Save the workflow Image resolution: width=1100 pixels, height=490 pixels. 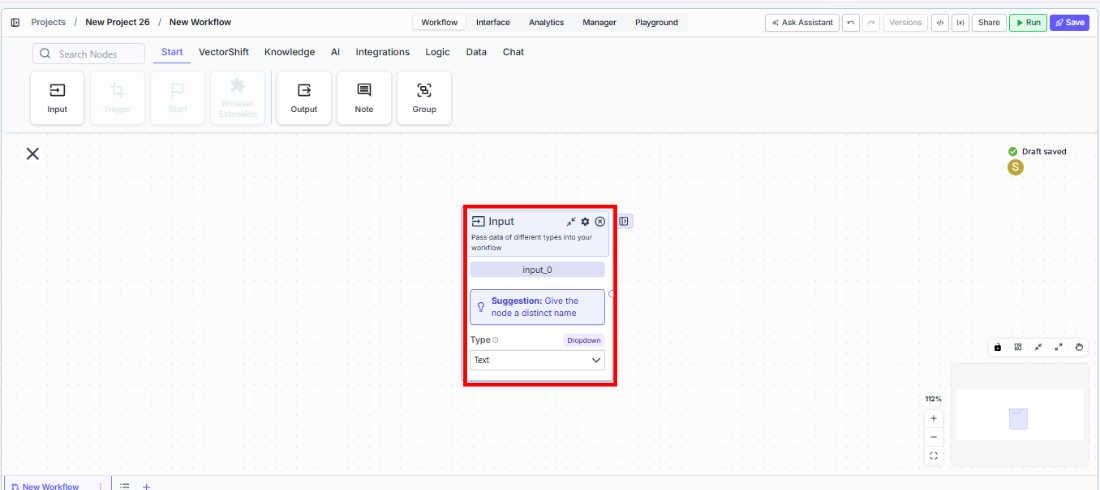coord(1069,22)
